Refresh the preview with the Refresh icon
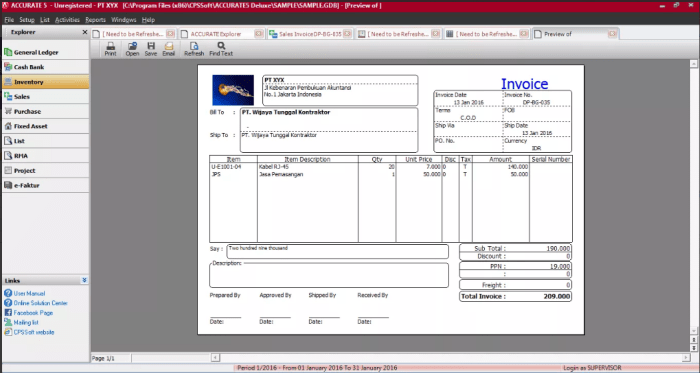Viewport: 700px width, 373px height. 194,49
